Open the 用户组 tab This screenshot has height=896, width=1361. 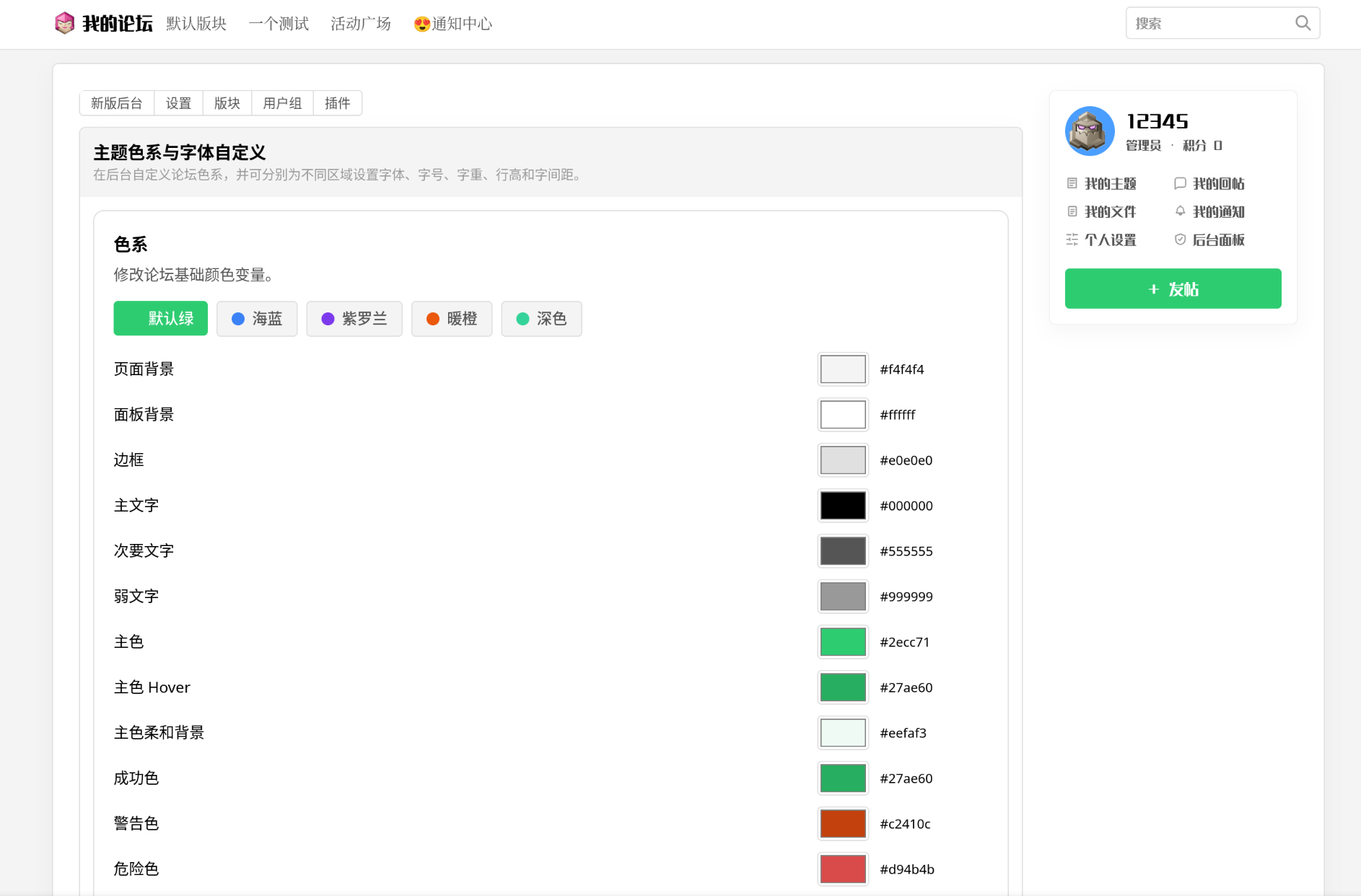[x=282, y=103]
